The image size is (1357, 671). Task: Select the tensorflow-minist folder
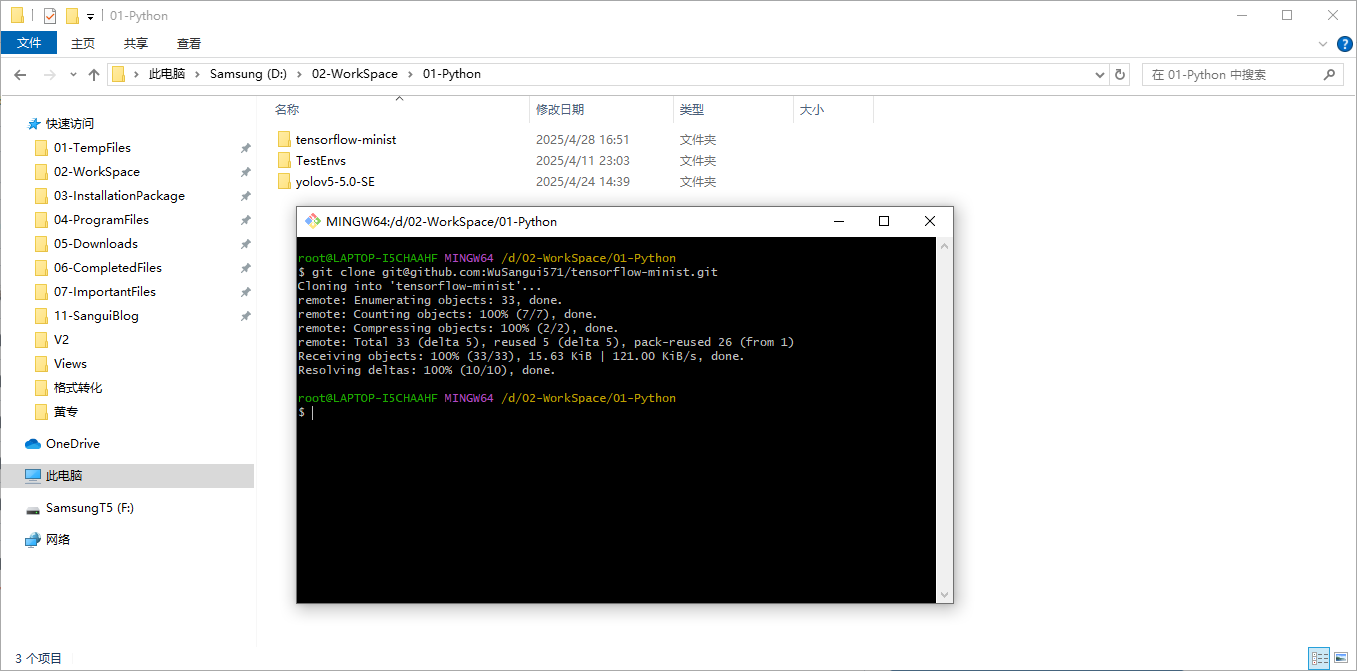point(346,139)
